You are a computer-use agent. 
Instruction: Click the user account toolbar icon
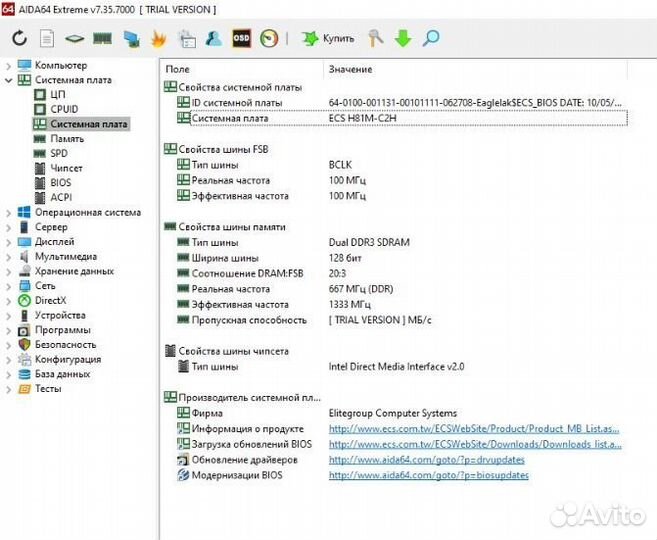click(x=214, y=39)
